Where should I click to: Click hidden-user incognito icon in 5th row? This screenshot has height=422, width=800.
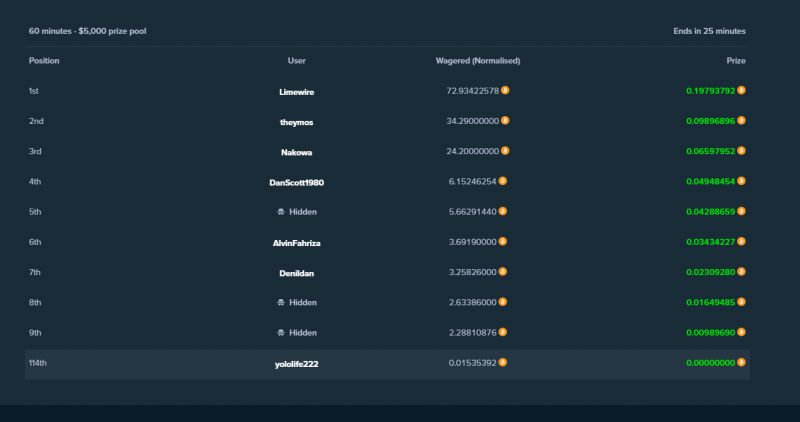[x=281, y=211]
